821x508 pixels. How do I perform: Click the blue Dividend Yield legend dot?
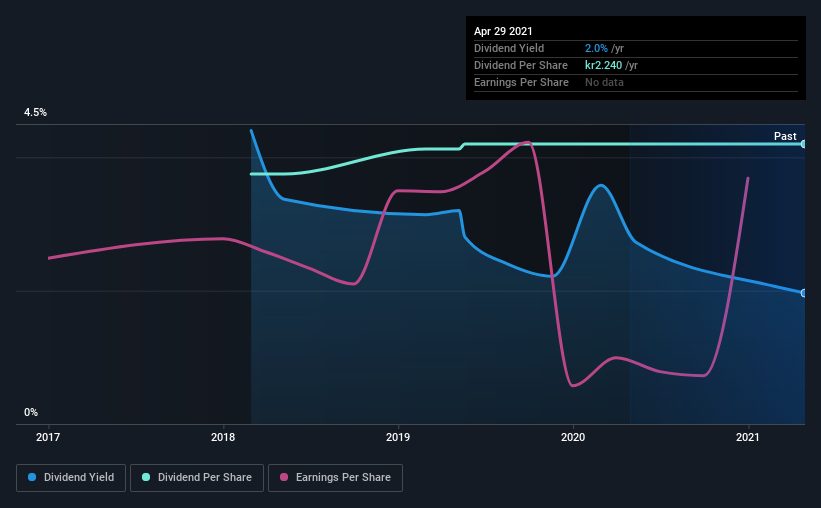[x=32, y=477]
